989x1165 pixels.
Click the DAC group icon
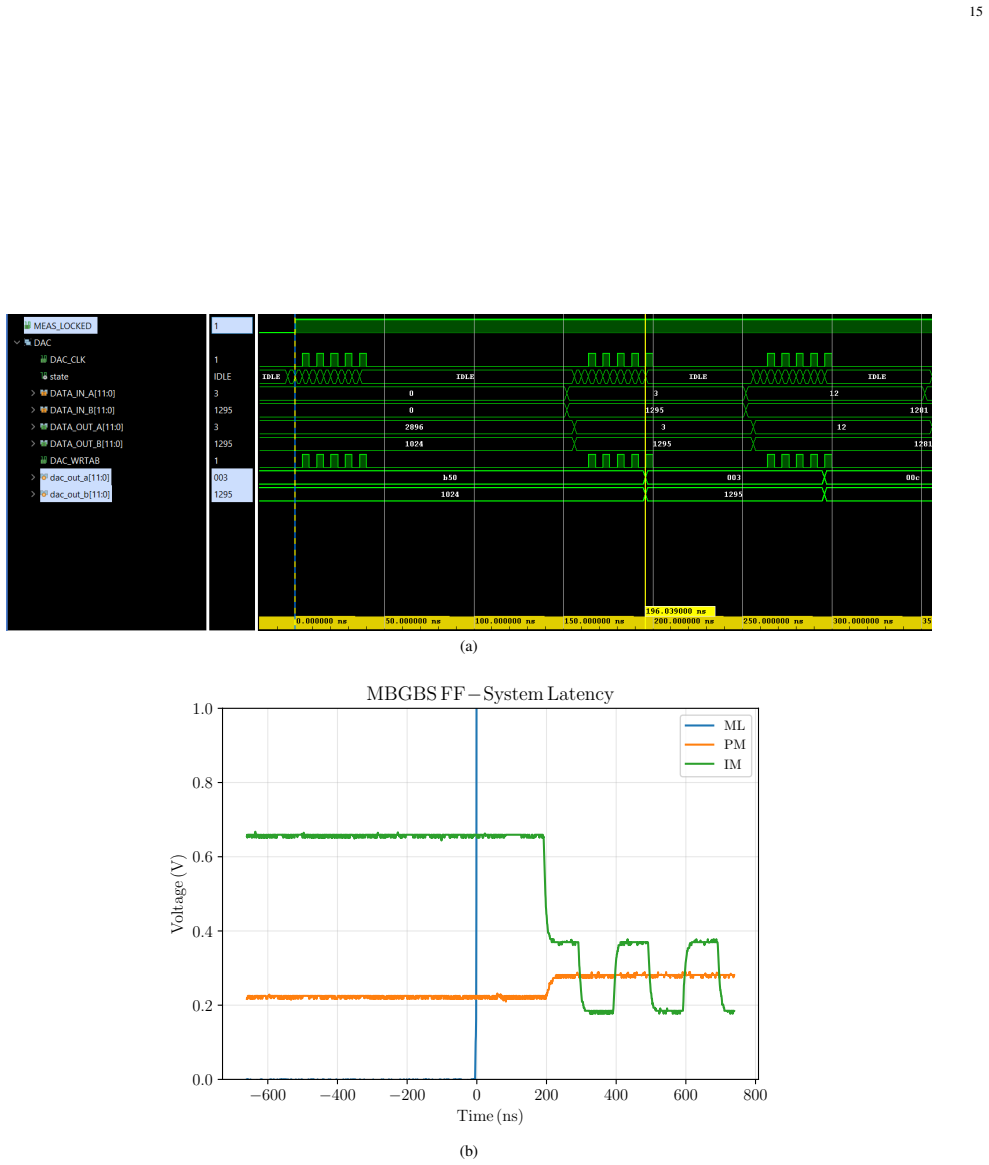coord(27,343)
